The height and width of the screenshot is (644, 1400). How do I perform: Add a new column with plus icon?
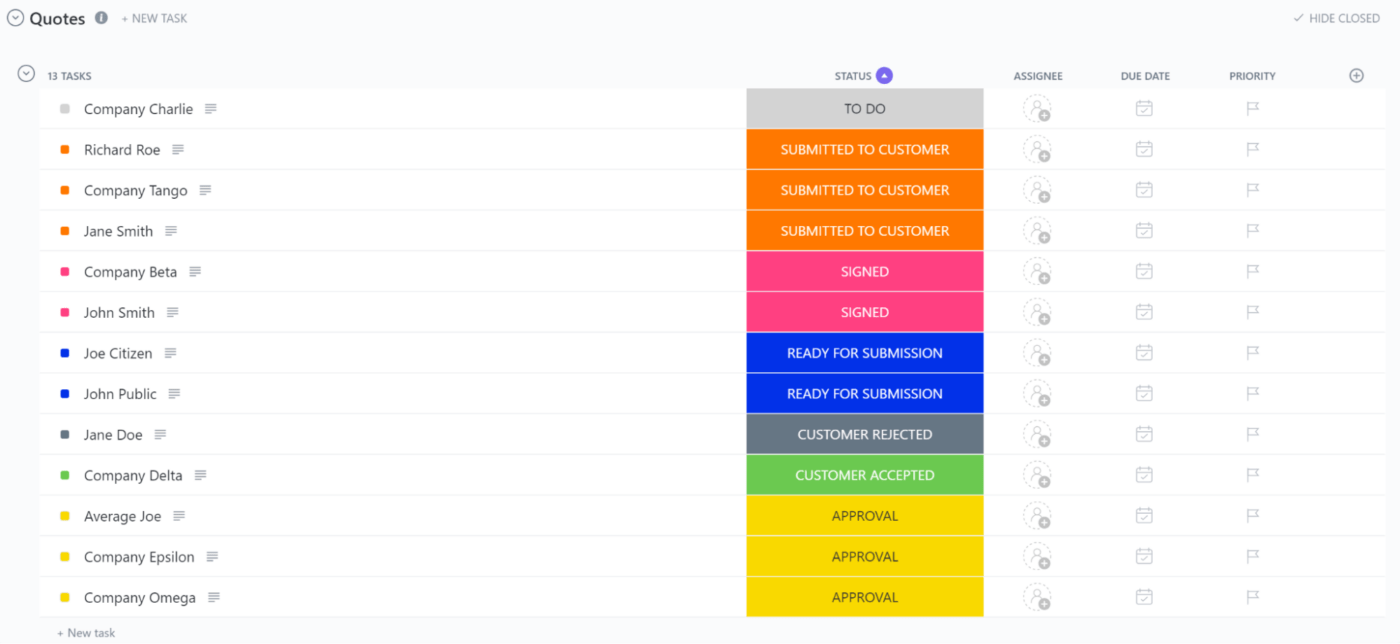[x=1356, y=76]
